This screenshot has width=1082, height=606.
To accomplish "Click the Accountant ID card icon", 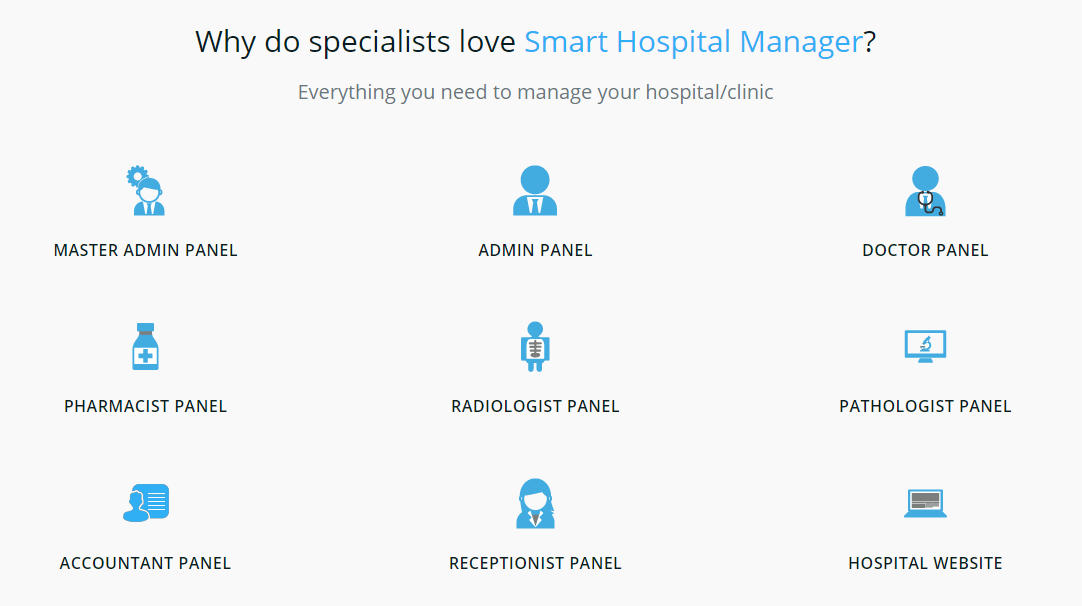I will point(146,503).
